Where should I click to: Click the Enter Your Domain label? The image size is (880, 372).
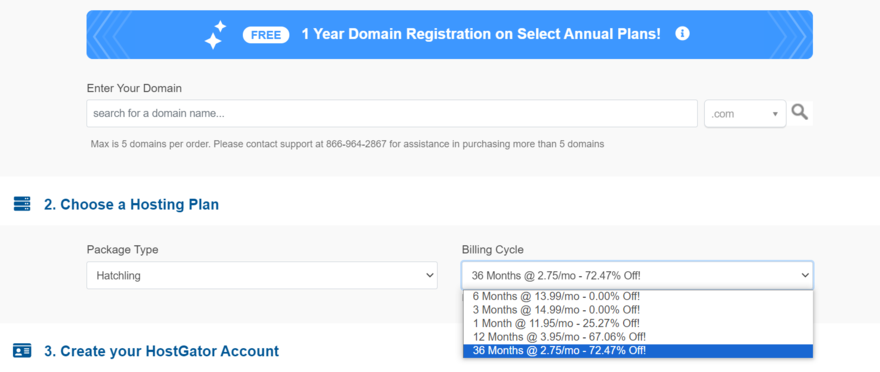point(134,88)
